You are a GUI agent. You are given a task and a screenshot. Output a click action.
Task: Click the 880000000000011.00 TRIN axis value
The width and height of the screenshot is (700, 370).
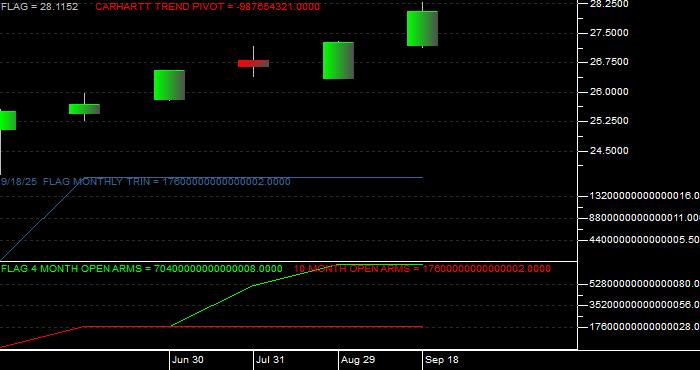(645, 218)
